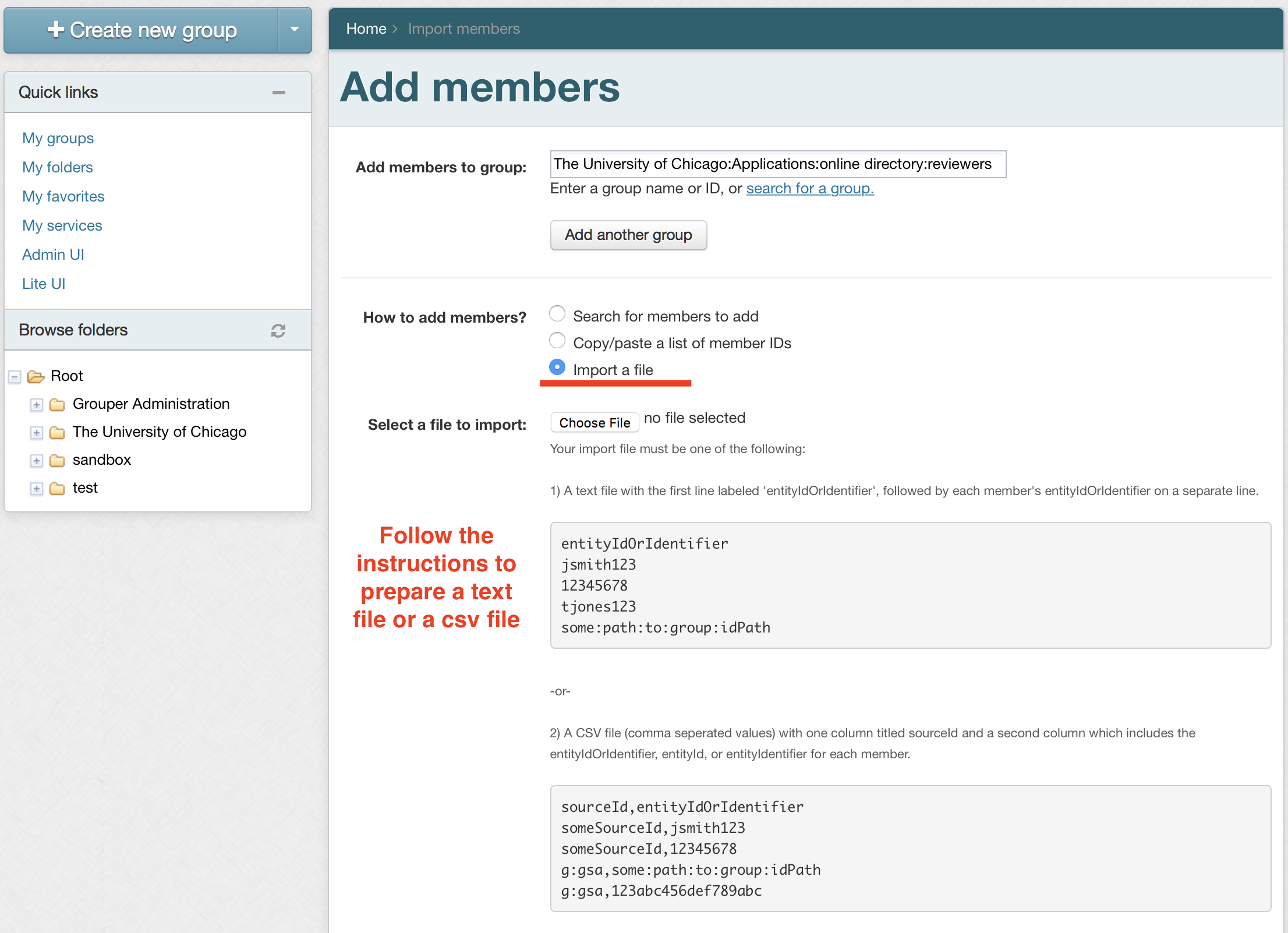The height and width of the screenshot is (933, 1288).
Task: Refresh the Browse folders tree
Action: 278,330
